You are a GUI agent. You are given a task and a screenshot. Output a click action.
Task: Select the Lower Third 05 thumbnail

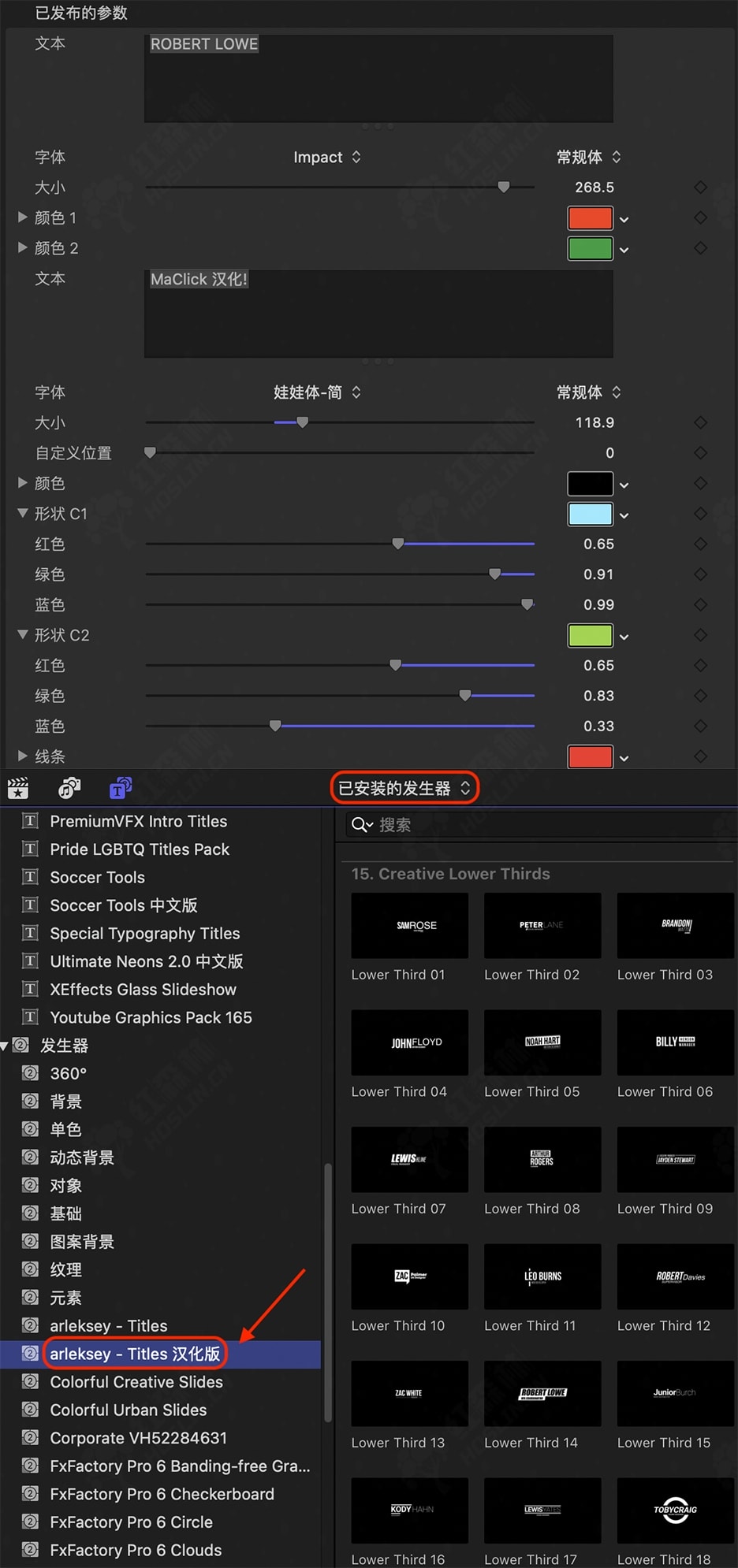pyautogui.click(x=542, y=1042)
